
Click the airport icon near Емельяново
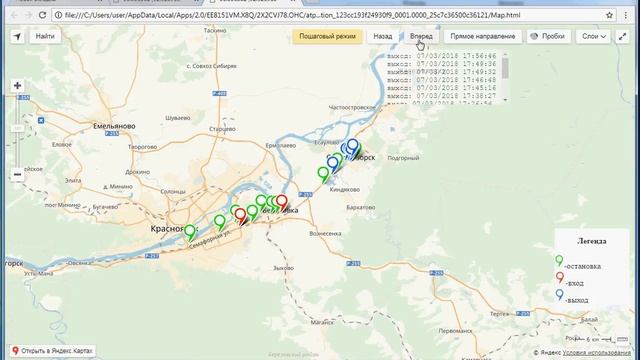point(41,120)
